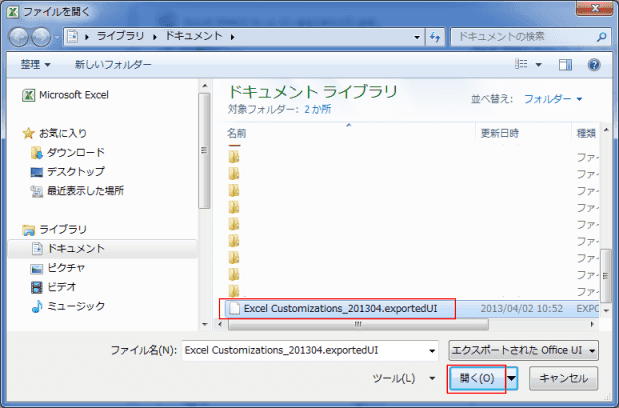Image resolution: width=619 pixels, height=408 pixels.
Task: Open デスクトップ in the sidebar
Action: pyautogui.click(x=68, y=172)
